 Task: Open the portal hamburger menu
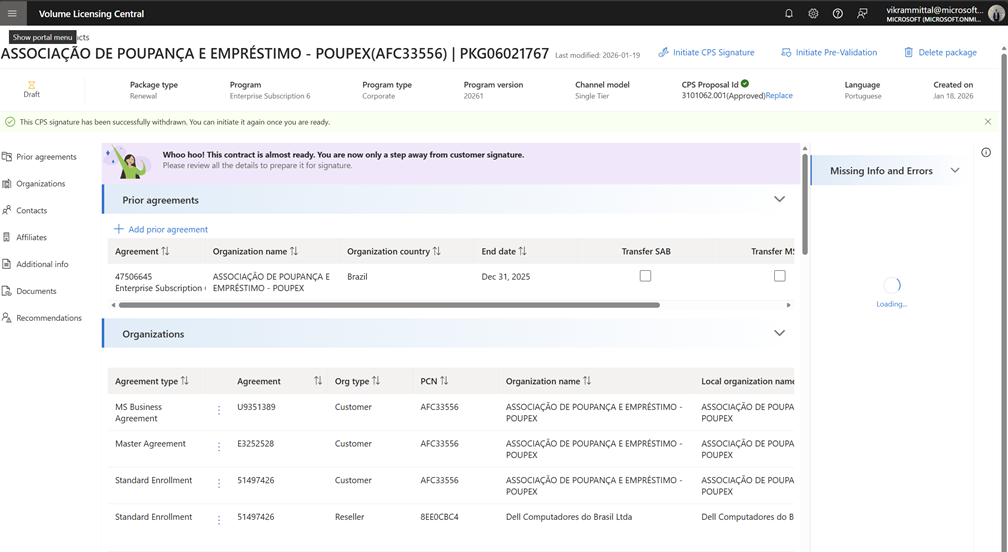coord(12,13)
